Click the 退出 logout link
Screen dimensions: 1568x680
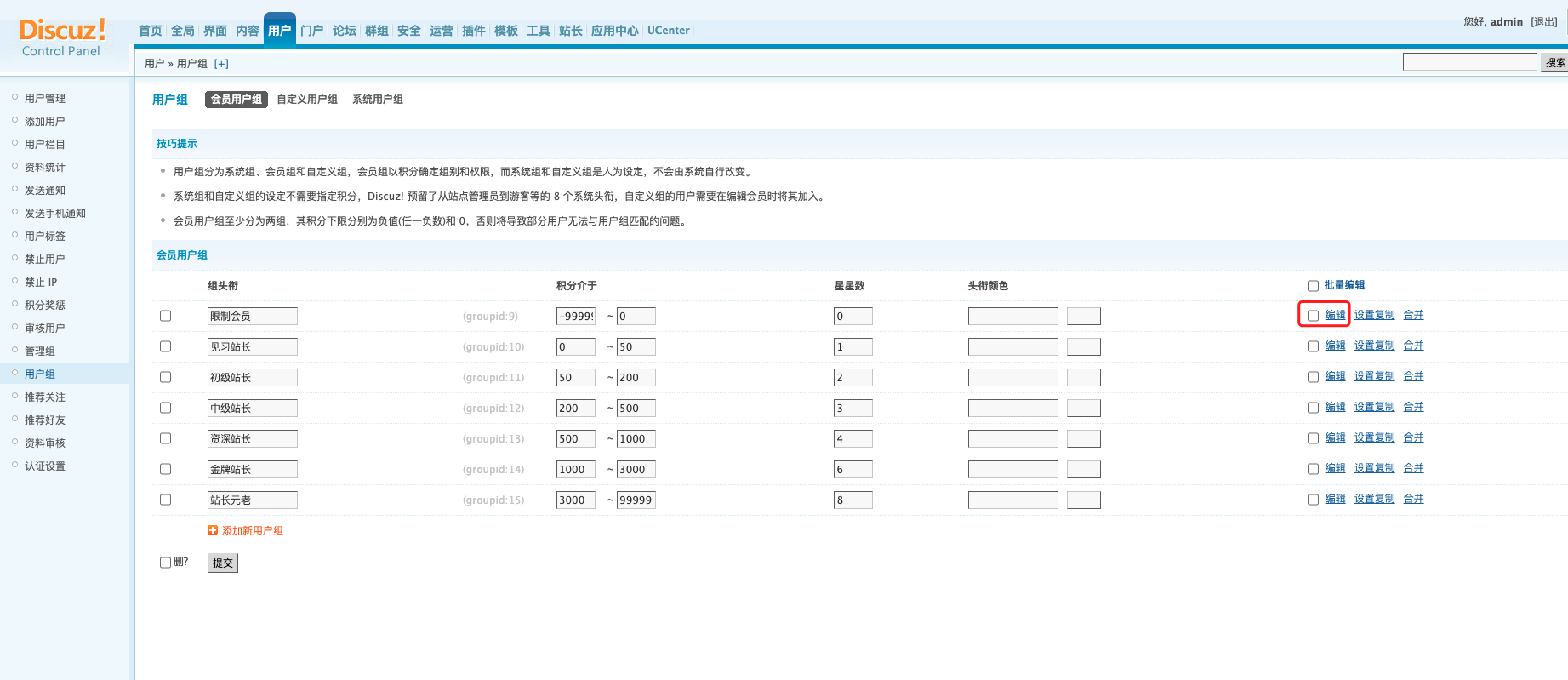click(x=1543, y=22)
